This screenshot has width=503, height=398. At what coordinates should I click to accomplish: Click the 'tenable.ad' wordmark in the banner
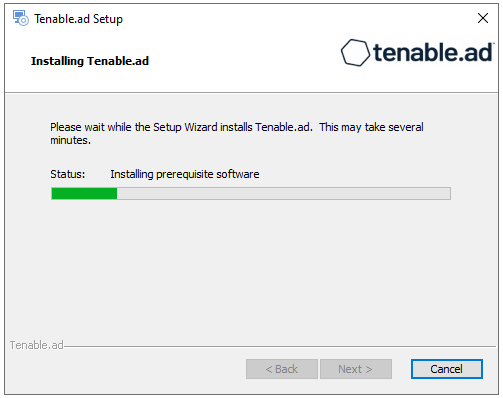(x=433, y=53)
